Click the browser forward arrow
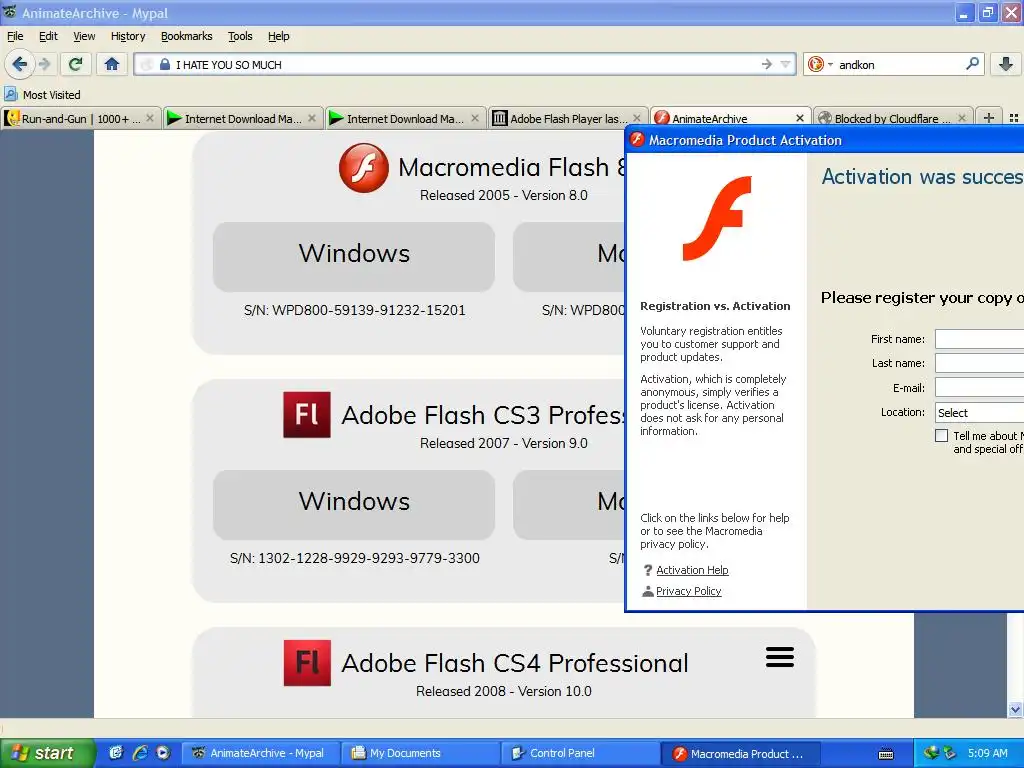The width and height of the screenshot is (1024, 768). 44,64
